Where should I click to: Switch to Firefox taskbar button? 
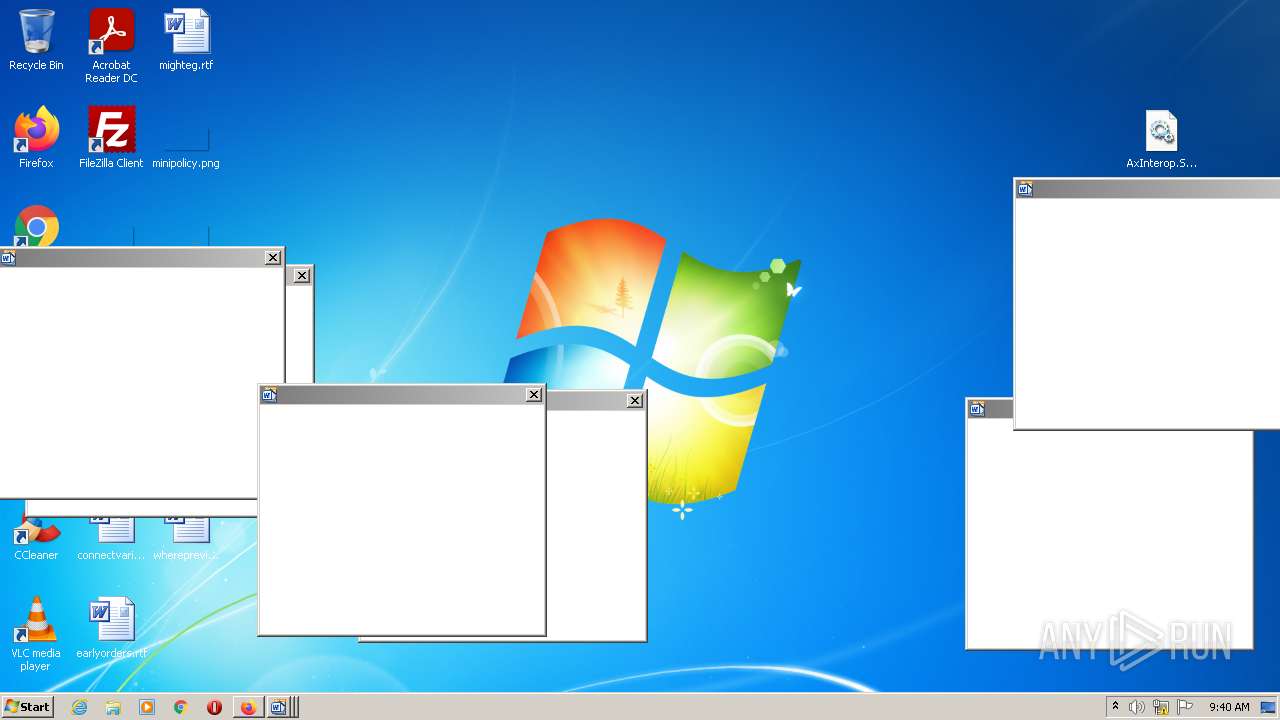tap(248, 707)
